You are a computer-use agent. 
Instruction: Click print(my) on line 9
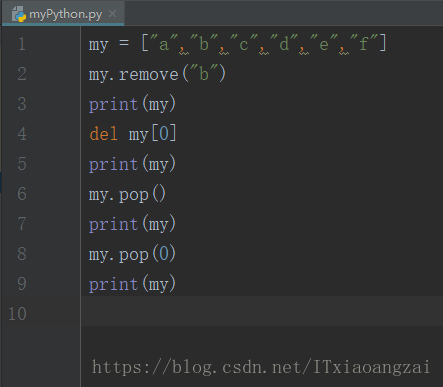pyautogui.click(x=132, y=284)
